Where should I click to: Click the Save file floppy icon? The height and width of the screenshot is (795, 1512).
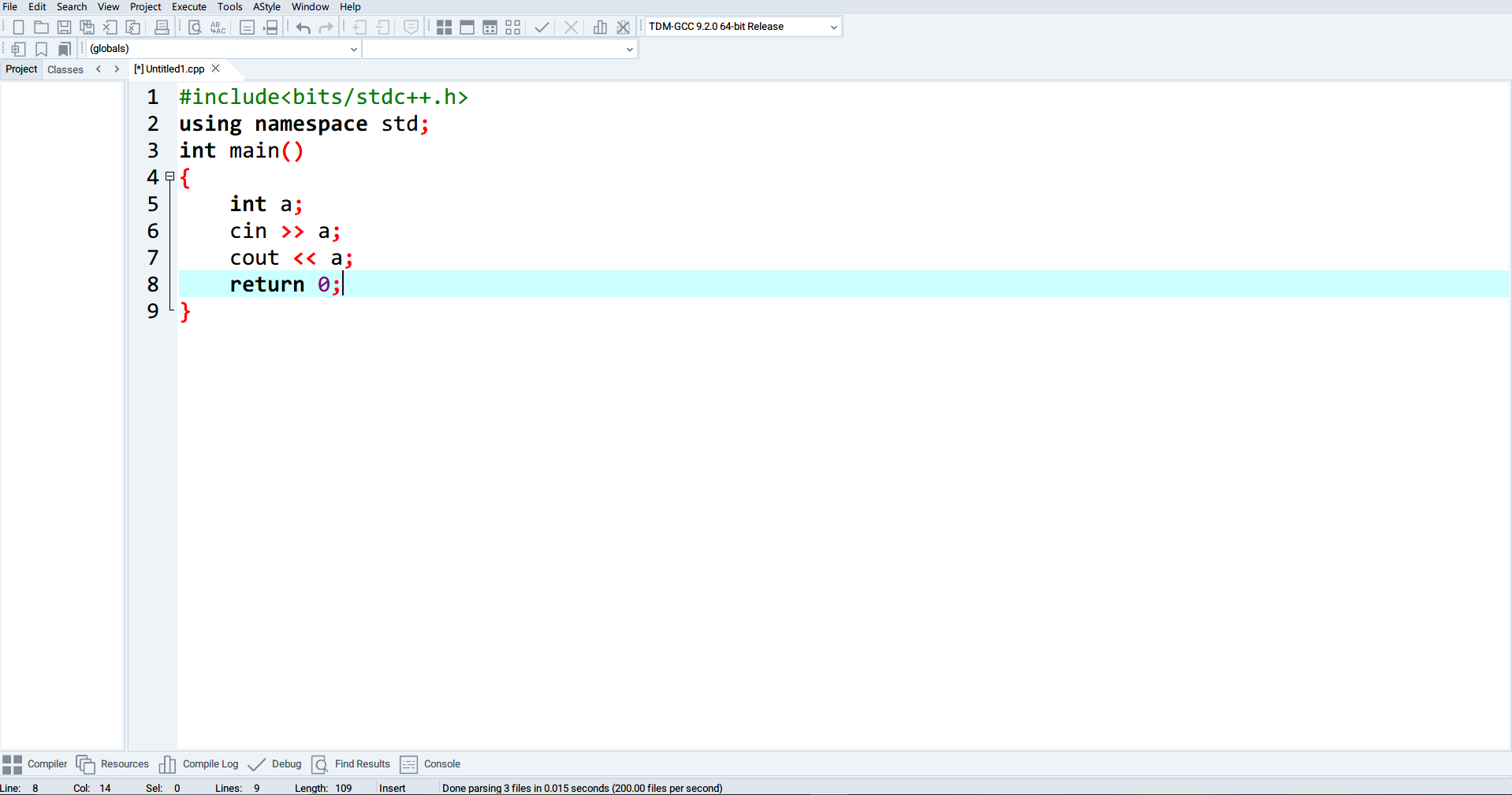click(x=64, y=28)
